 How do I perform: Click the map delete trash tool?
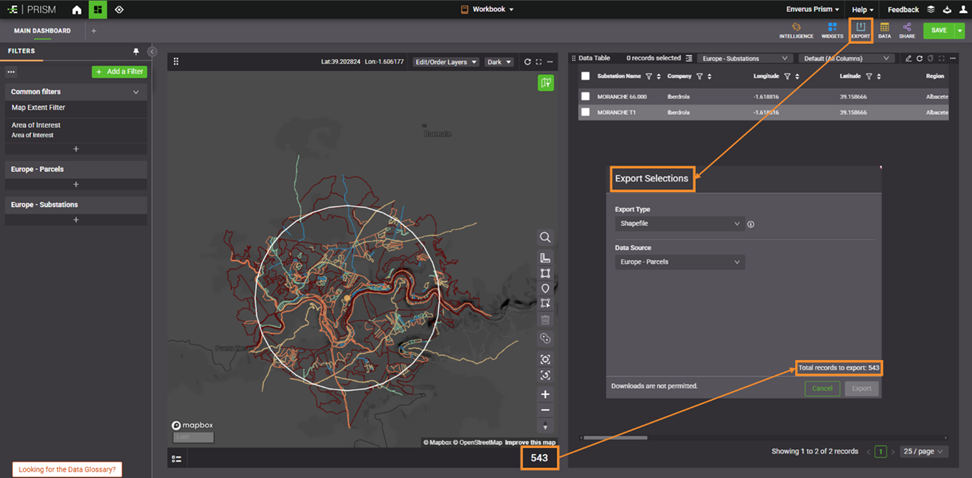coord(545,320)
